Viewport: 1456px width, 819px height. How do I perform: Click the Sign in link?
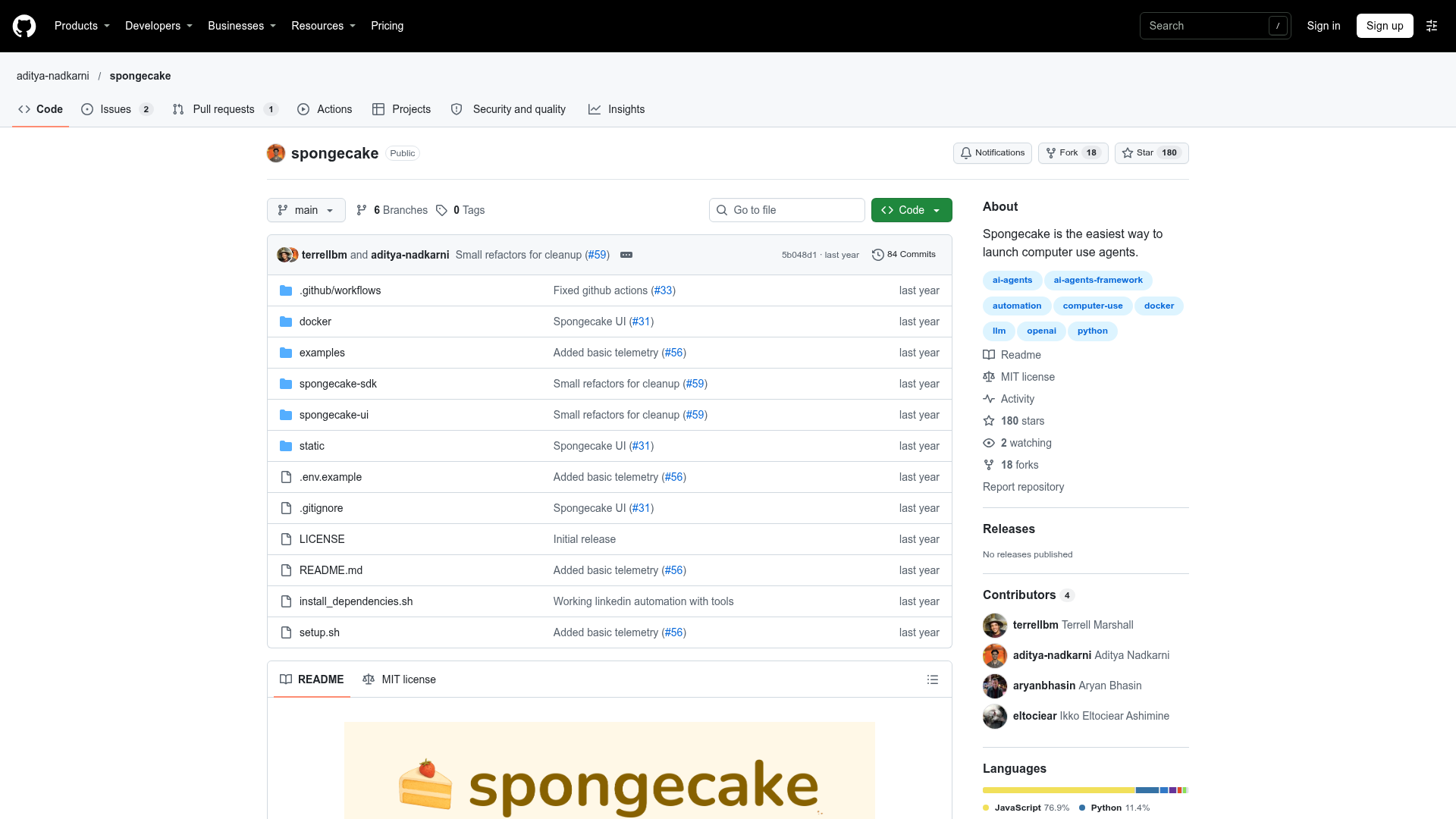[1323, 26]
